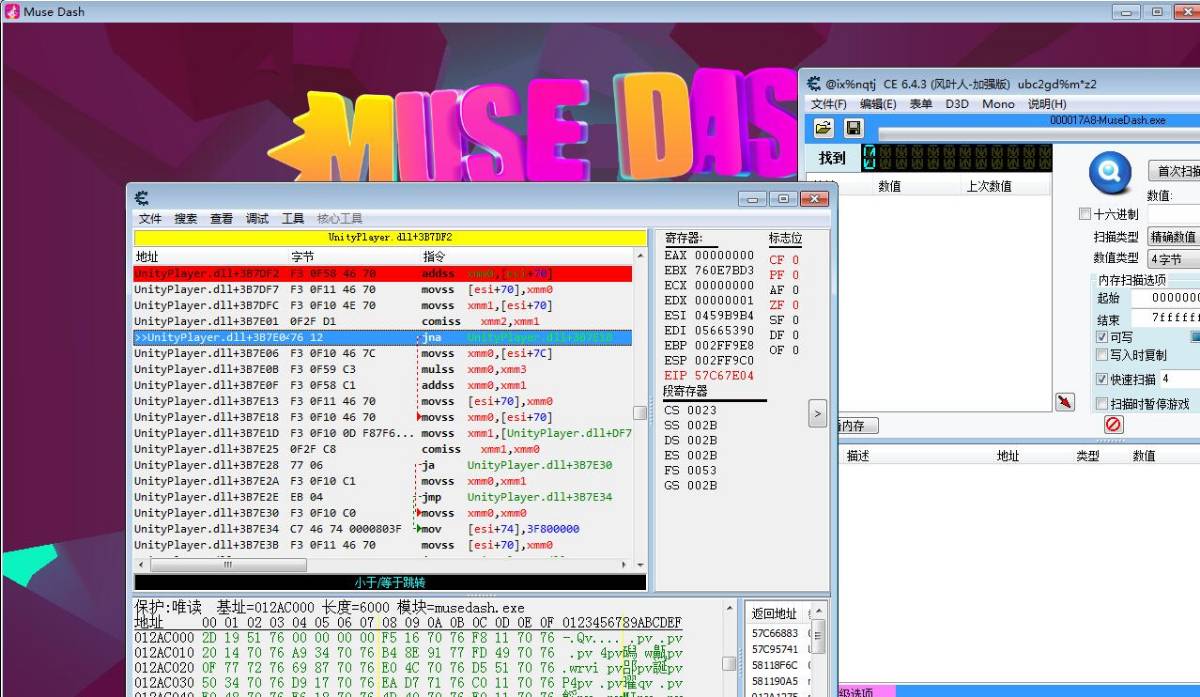Image resolution: width=1200 pixels, height=697 pixels.
Task: Toggle the 十六进制 hexadecimal checkbox
Action: point(1085,214)
